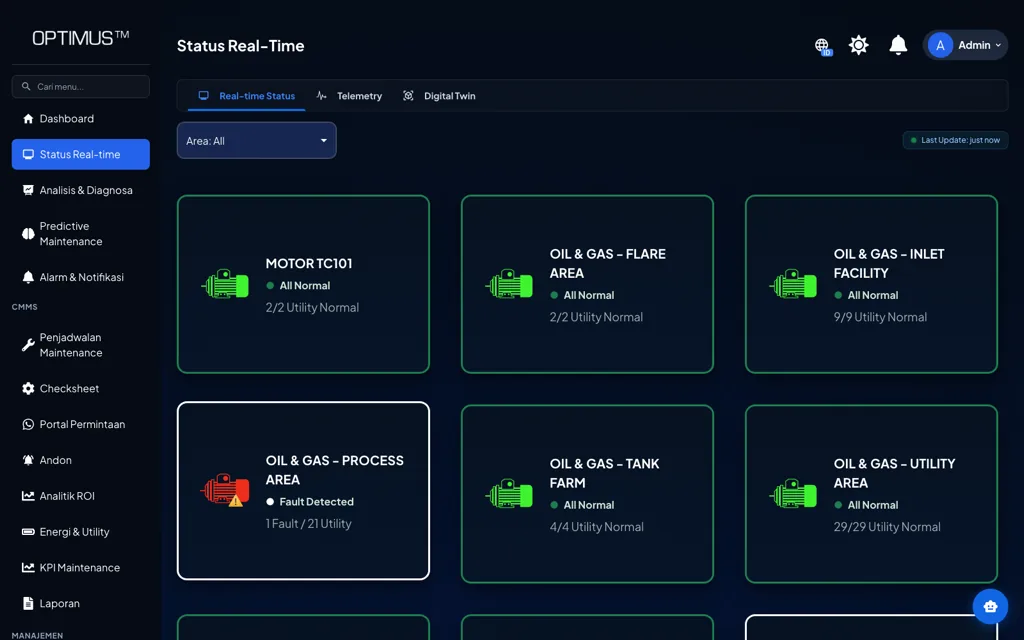Viewport: 1024px width, 640px height.
Task: Open Checksheet menu item
Action: [80, 389]
